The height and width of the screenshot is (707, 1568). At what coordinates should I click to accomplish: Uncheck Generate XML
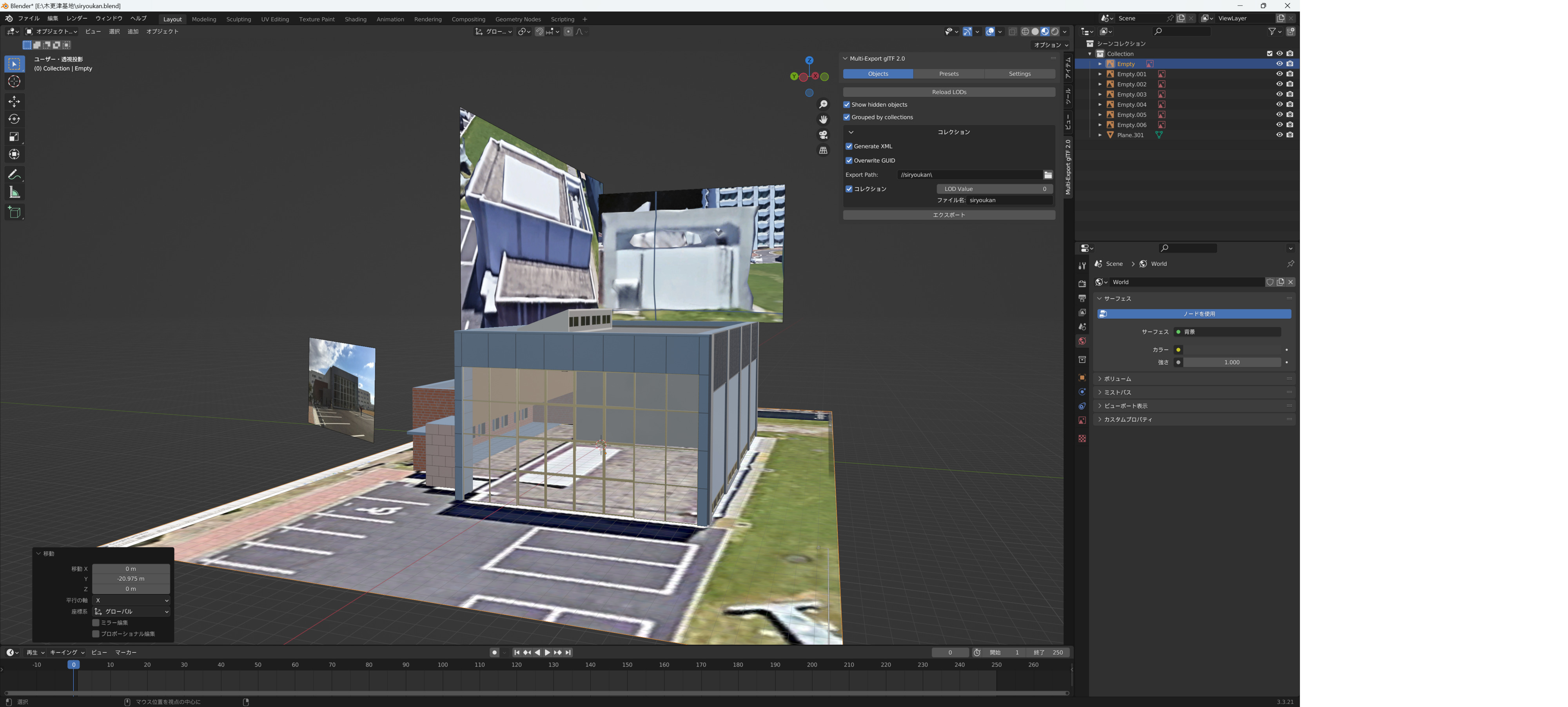849,146
